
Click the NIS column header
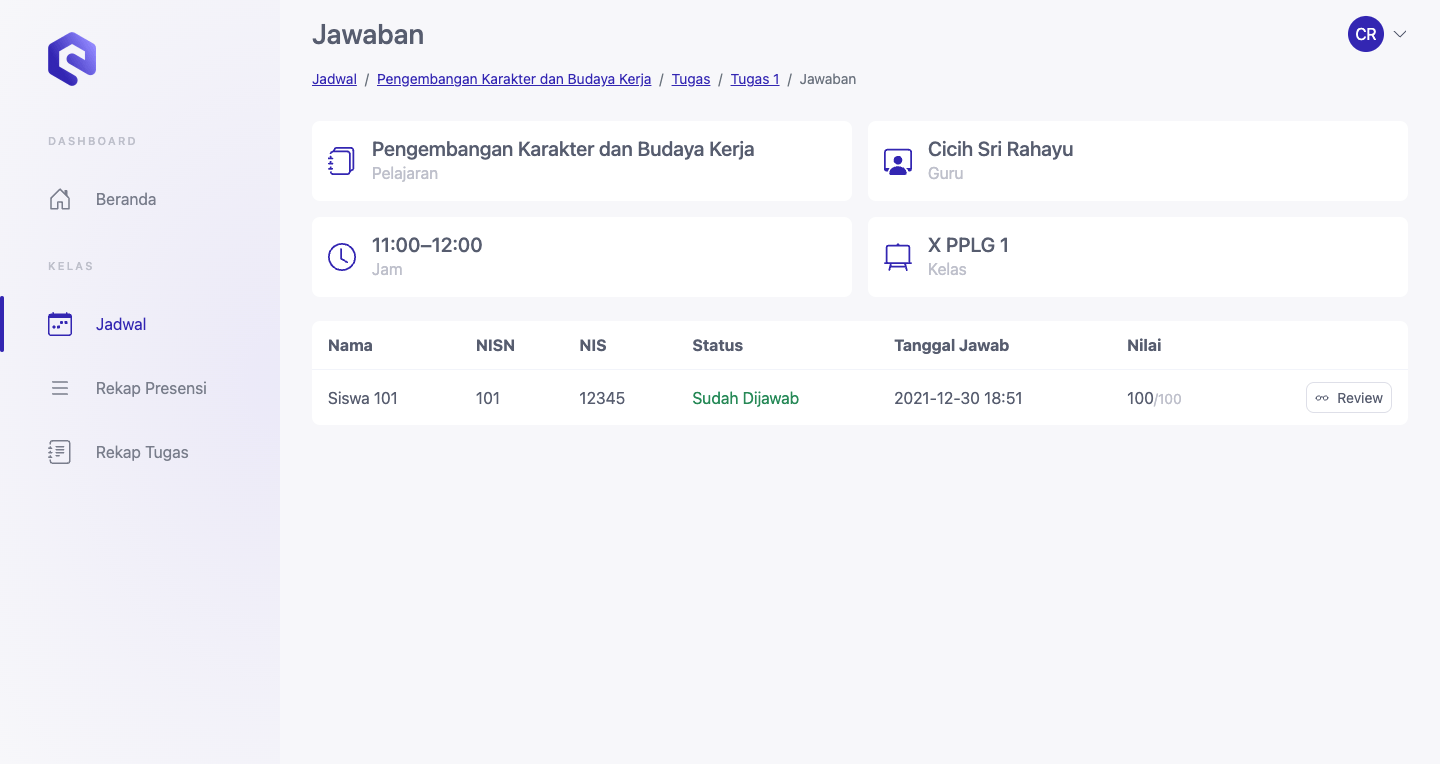(593, 345)
